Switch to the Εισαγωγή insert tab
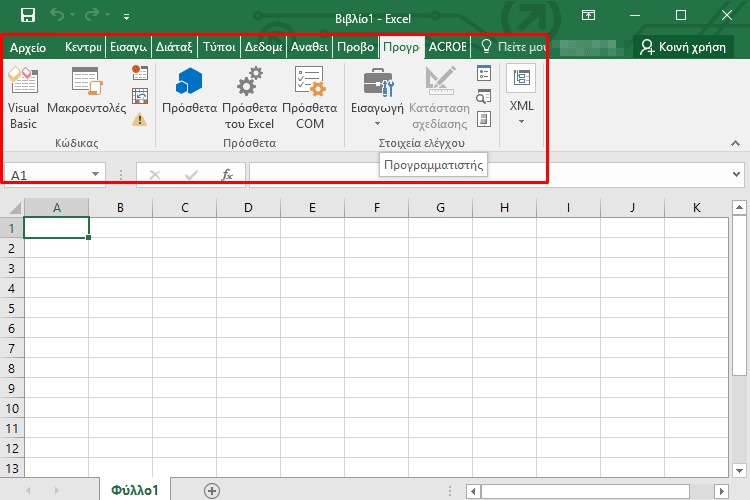This screenshot has width=750, height=500. [x=128, y=47]
